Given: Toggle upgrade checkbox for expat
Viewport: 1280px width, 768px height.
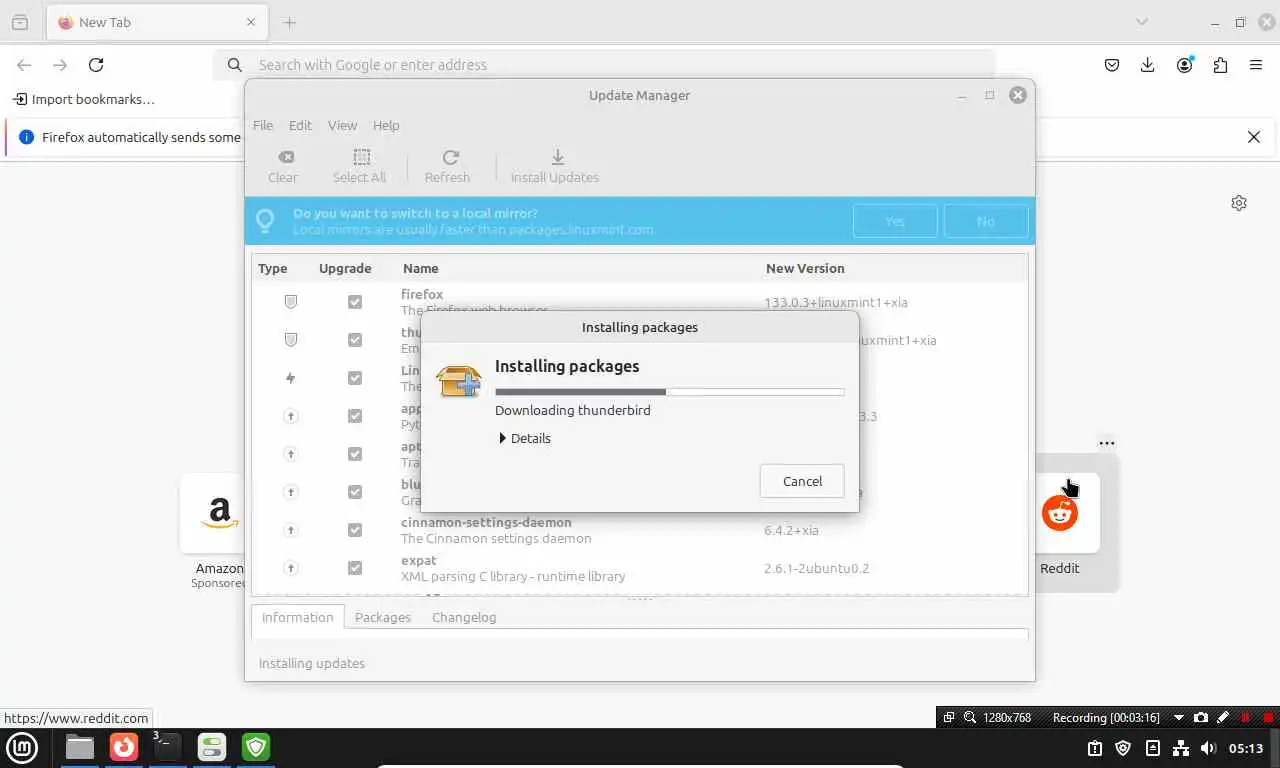Looking at the screenshot, I should pyautogui.click(x=355, y=568).
